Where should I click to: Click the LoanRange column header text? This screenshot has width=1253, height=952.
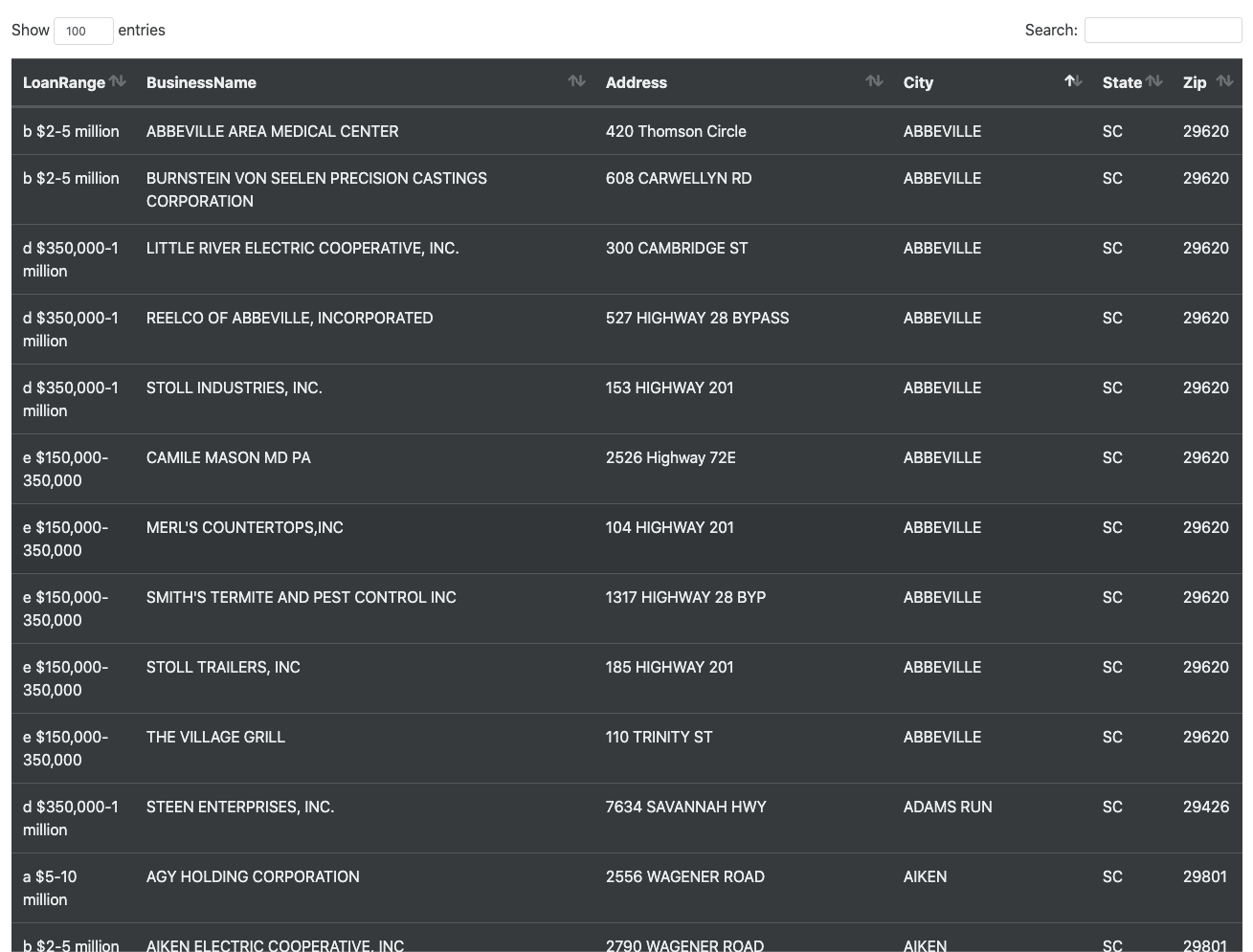point(64,82)
